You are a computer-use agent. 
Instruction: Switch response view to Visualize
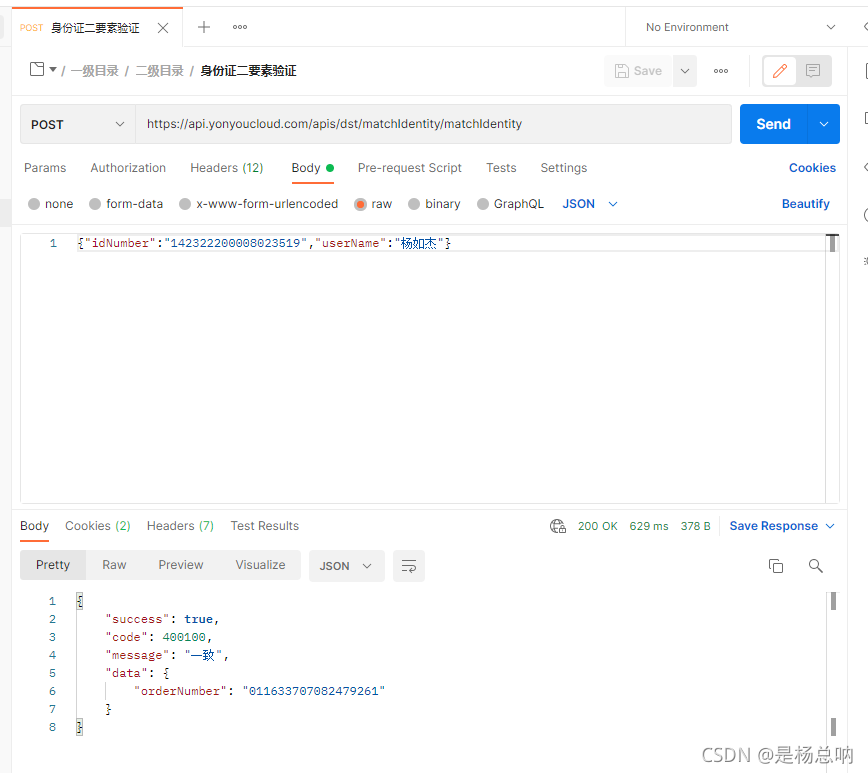[260, 565]
